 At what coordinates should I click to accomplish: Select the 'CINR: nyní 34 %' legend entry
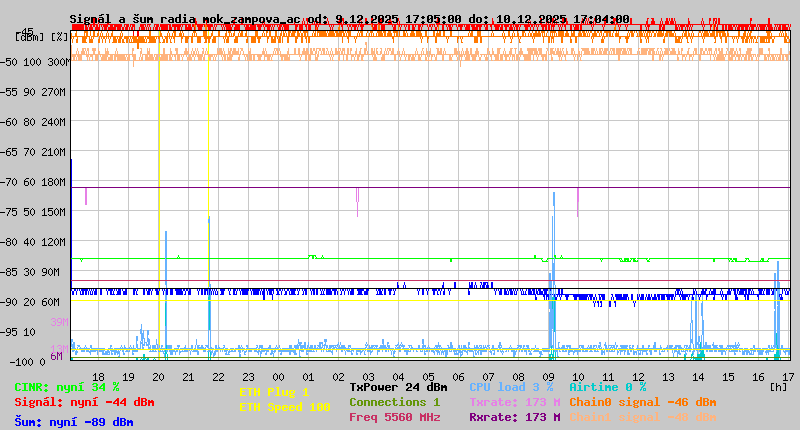[67, 387]
